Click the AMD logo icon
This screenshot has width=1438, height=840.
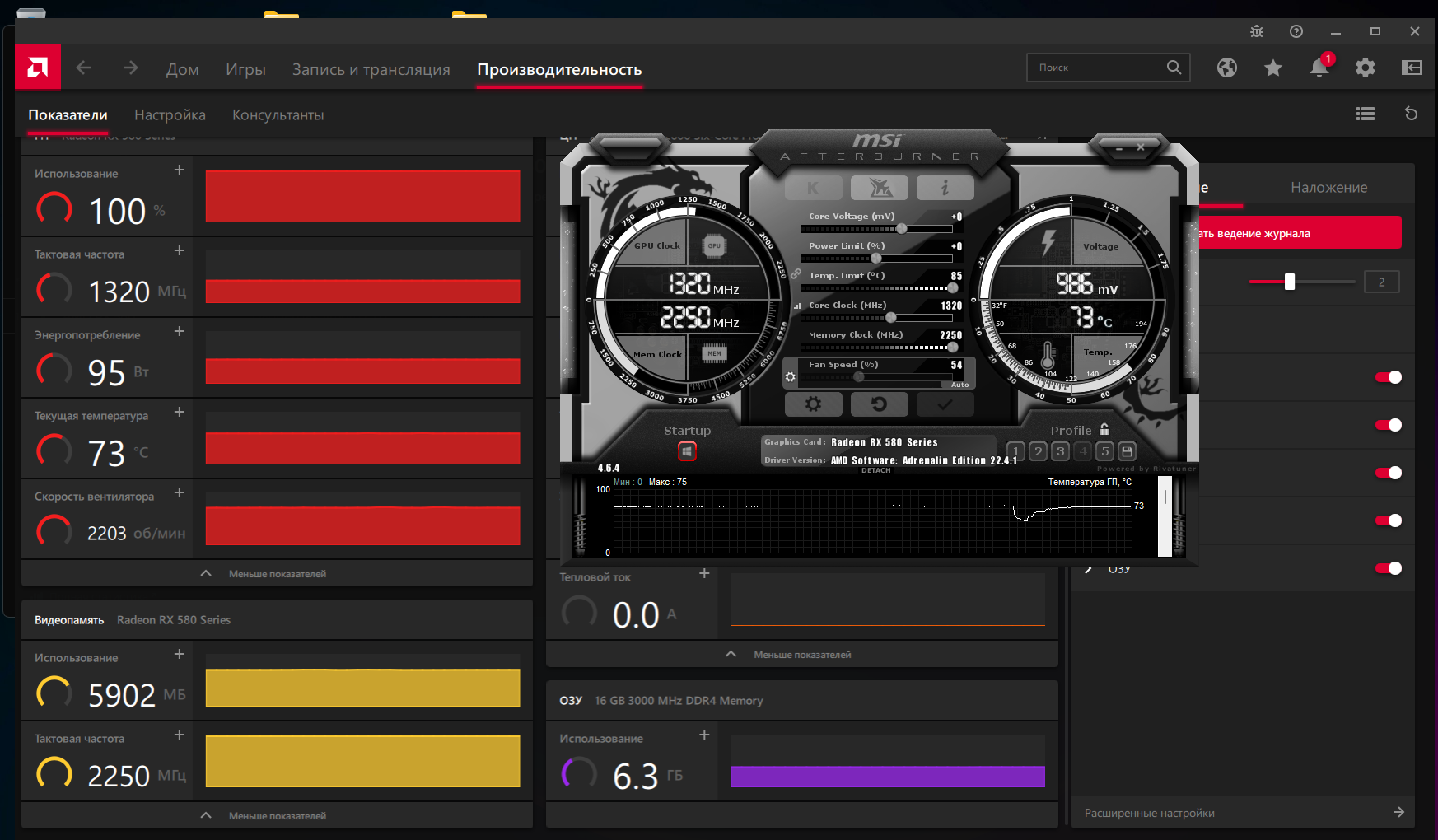[38, 67]
